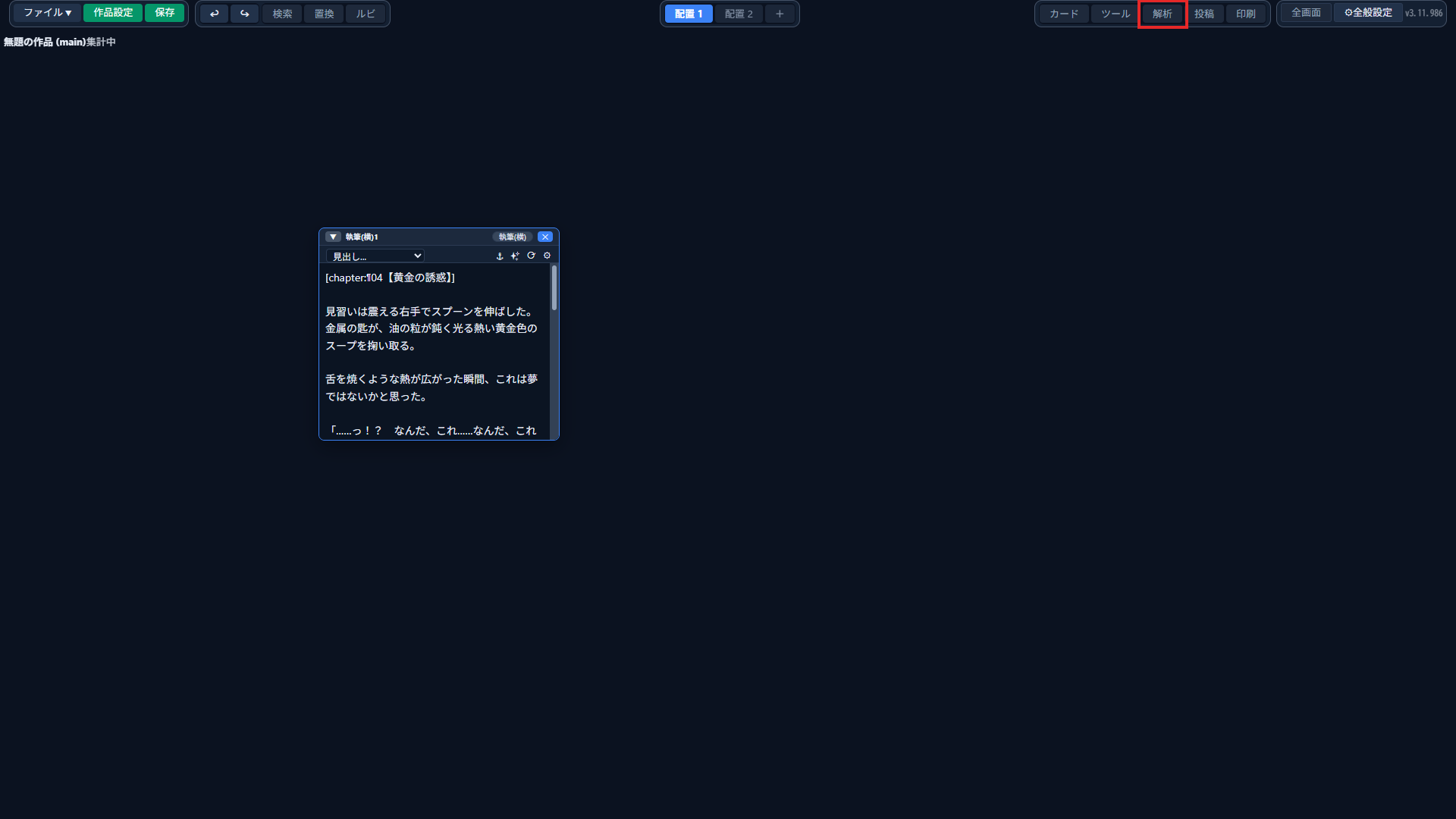The image size is (1456, 819).
Task: Switch to the 配置 1 layout tab
Action: tap(689, 14)
